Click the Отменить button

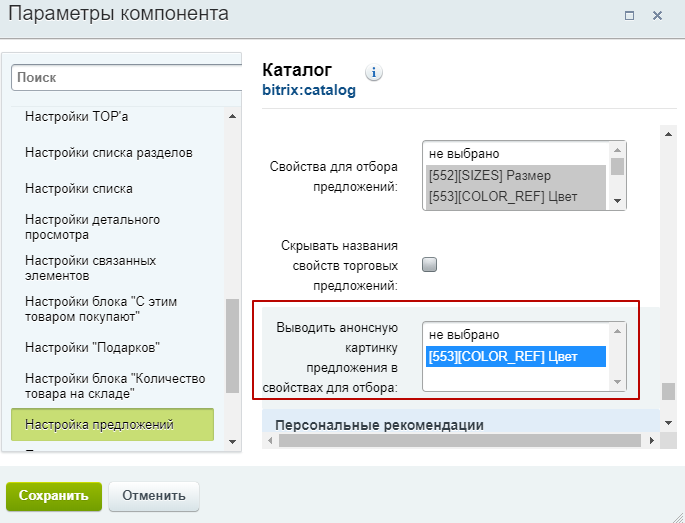click(x=154, y=496)
